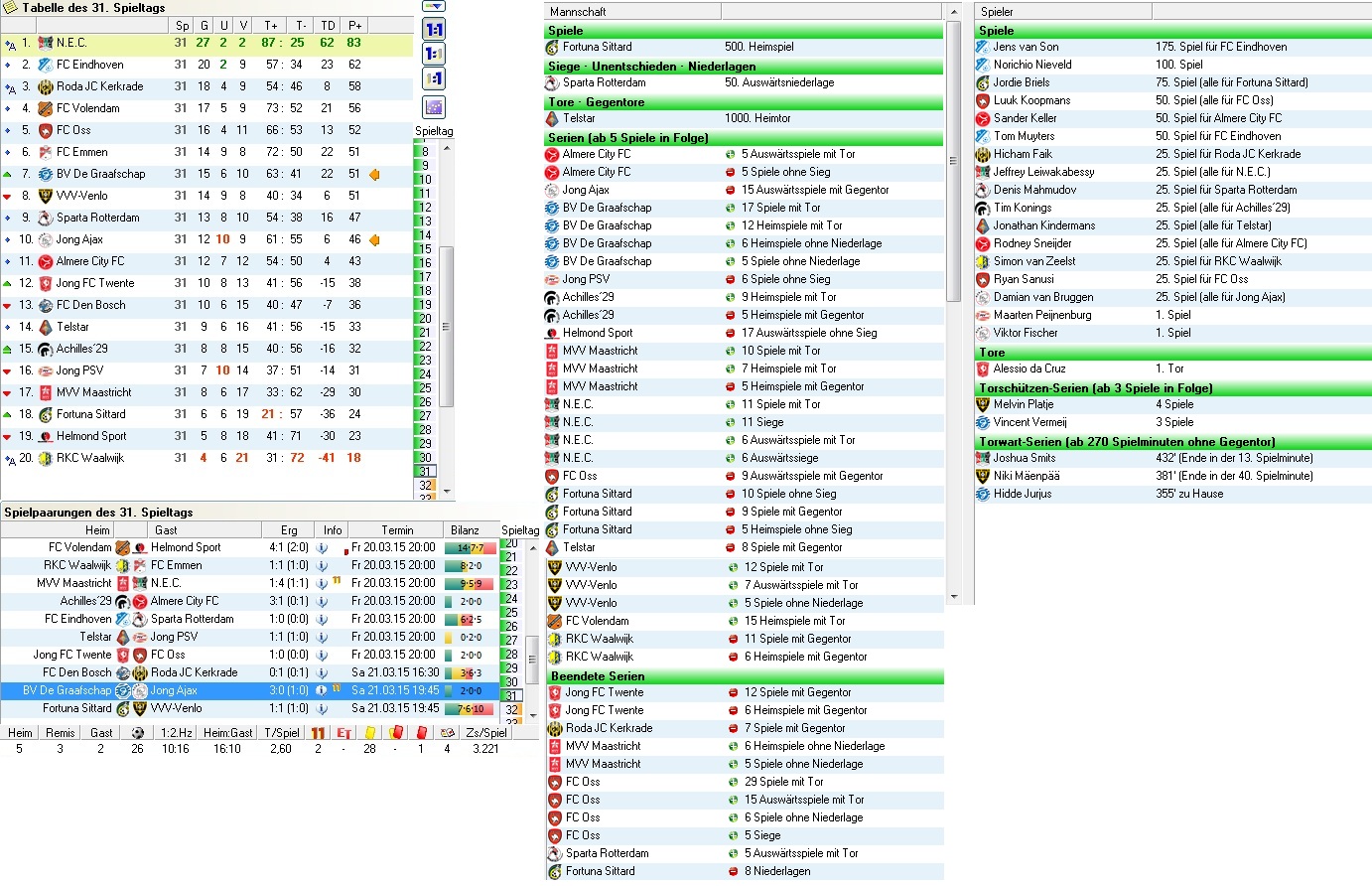
Task: Click the Sp column header in the league table
Action: point(182,26)
